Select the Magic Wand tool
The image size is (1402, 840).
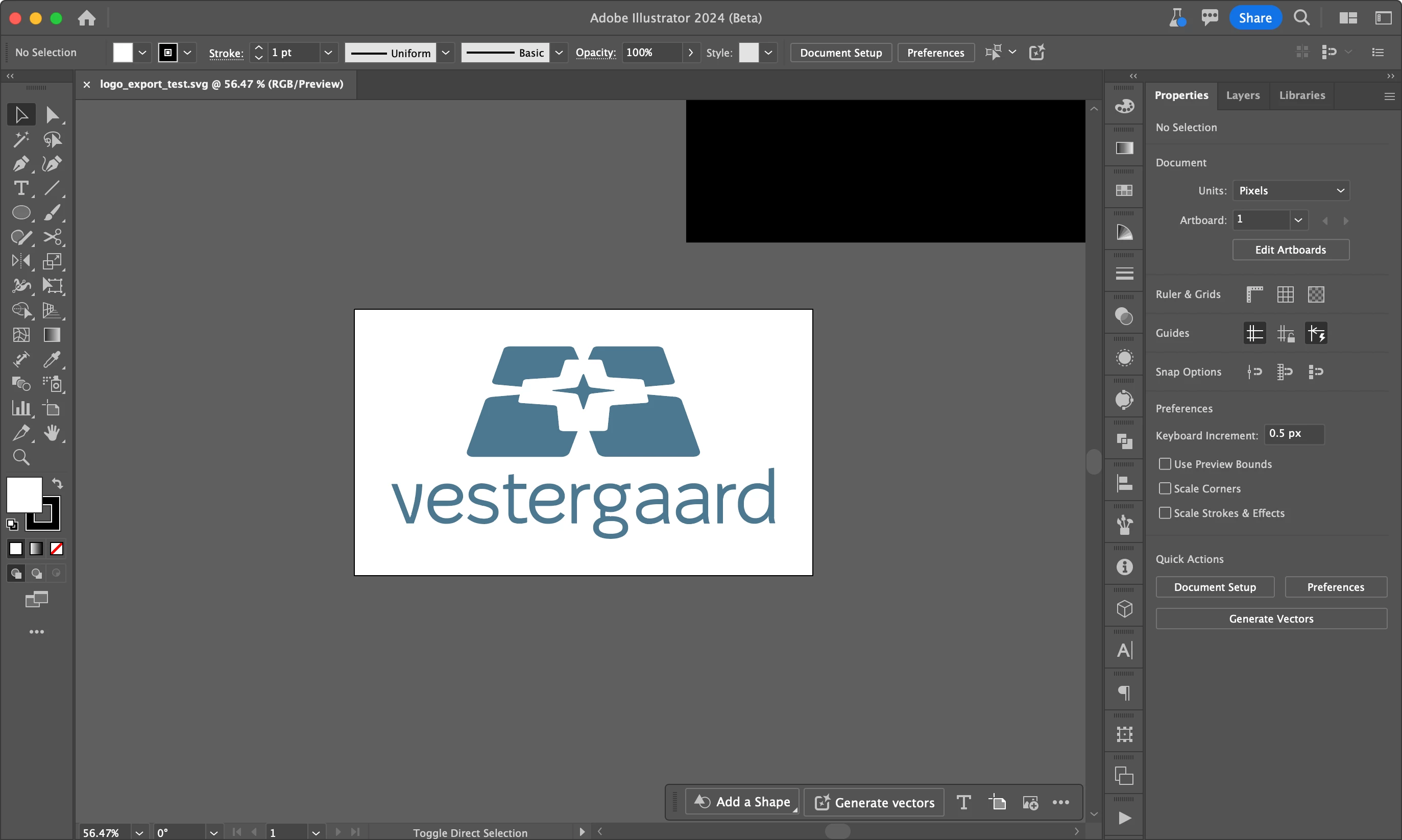(20, 139)
